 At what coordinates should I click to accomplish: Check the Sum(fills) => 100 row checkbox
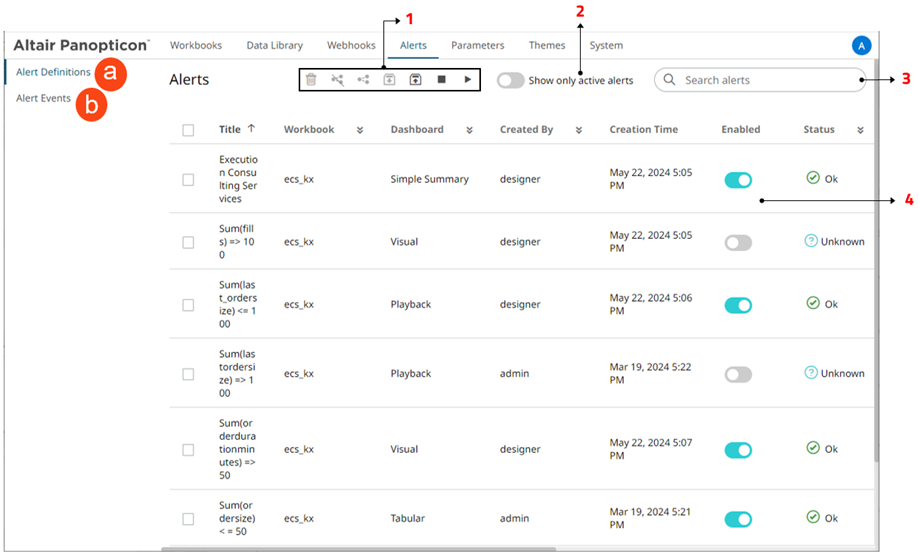point(188,242)
